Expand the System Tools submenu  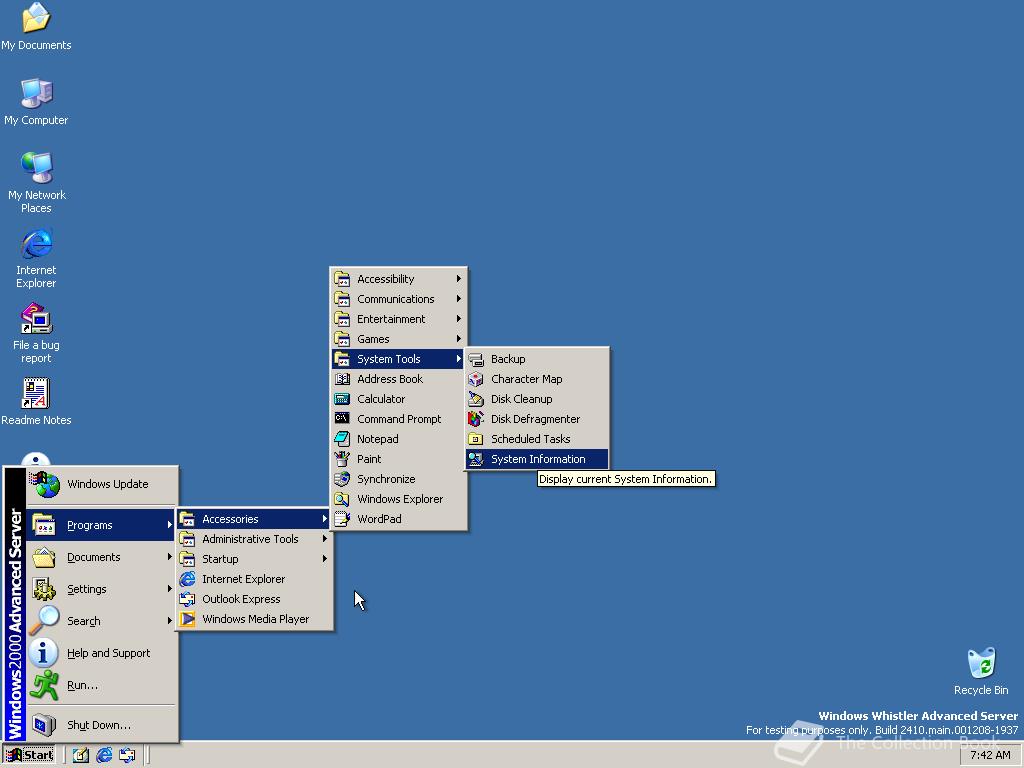(398, 359)
